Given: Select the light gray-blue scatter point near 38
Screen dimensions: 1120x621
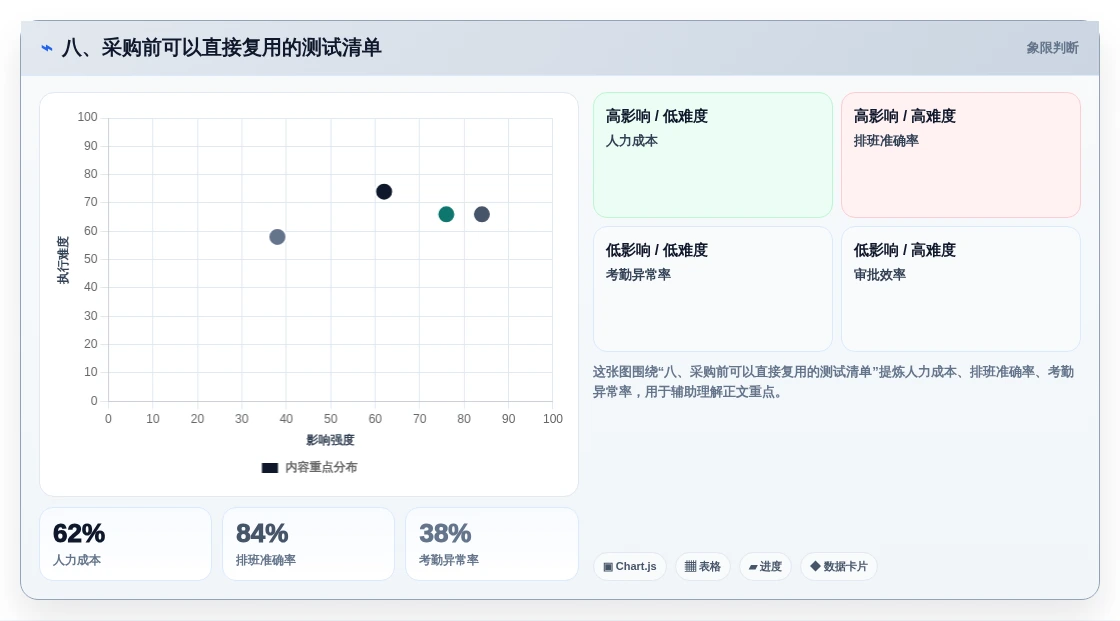Looking at the screenshot, I should pos(277,237).
